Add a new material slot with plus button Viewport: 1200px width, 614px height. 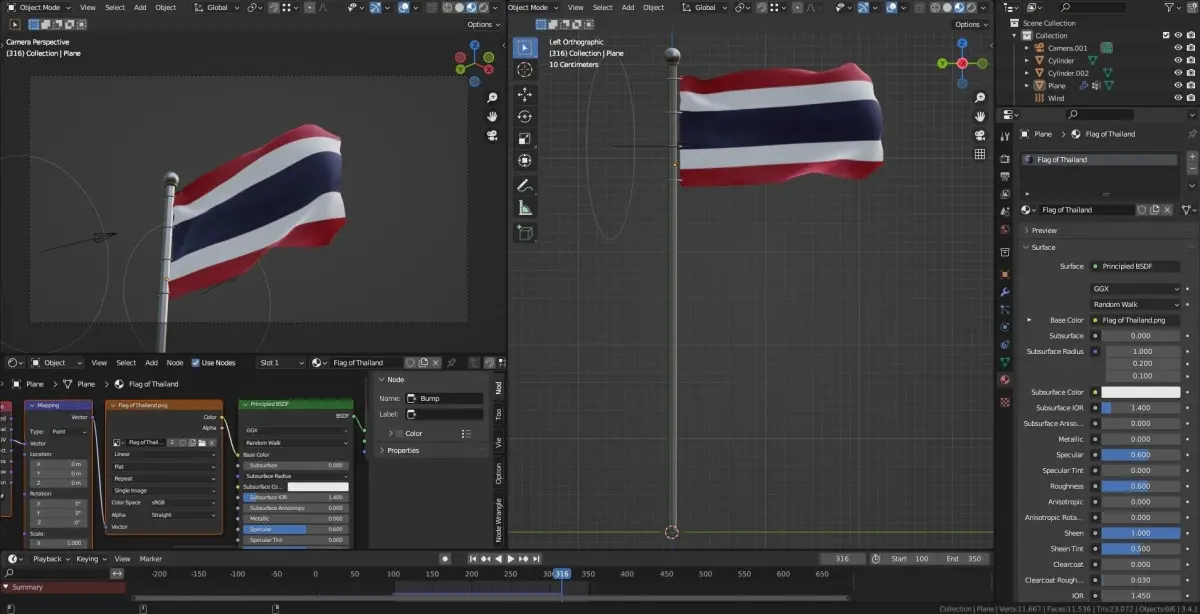(1191, 159)
